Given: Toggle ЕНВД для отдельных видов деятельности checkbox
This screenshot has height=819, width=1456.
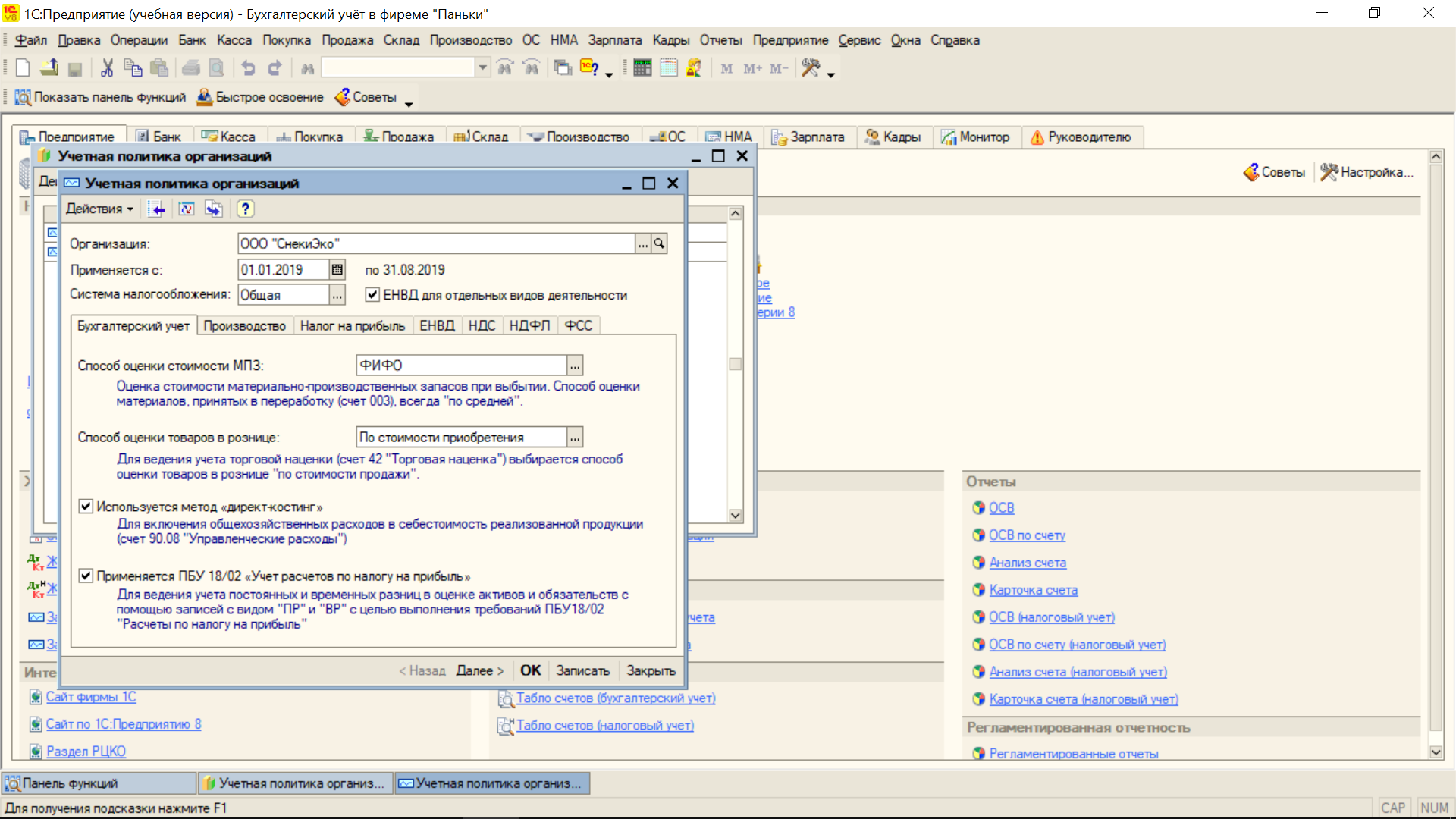Looking at the screenshot, I should (372, 295).
